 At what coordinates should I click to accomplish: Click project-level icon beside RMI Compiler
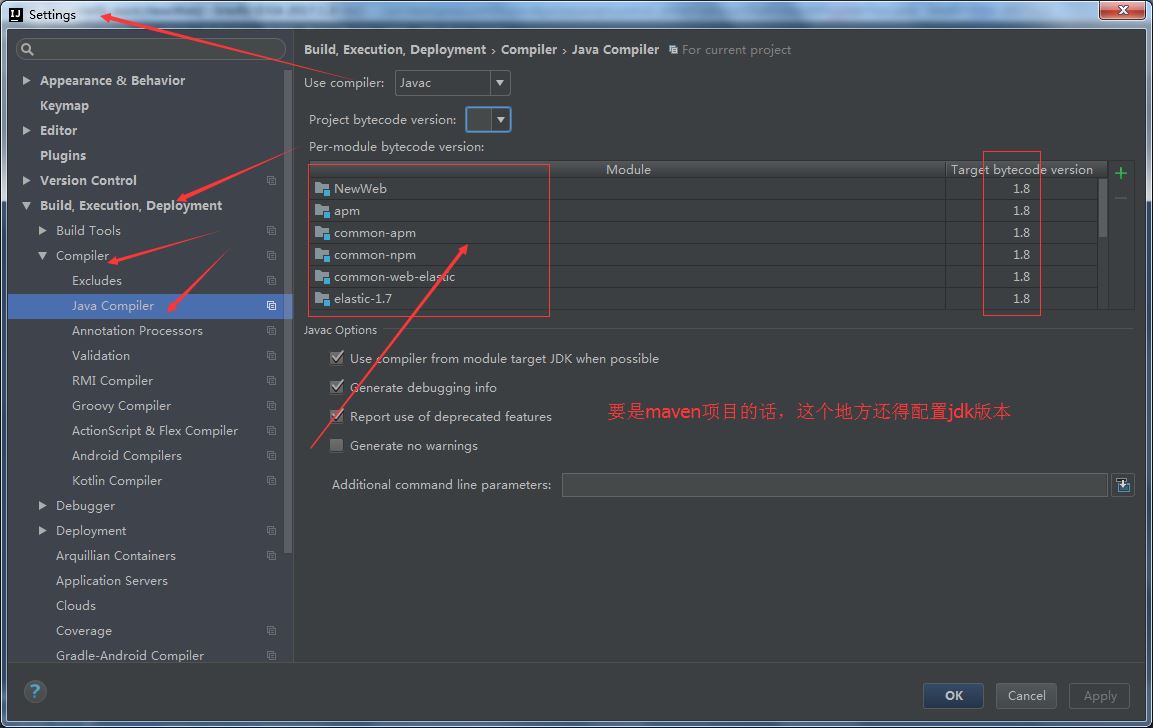(x=271, y=380)
